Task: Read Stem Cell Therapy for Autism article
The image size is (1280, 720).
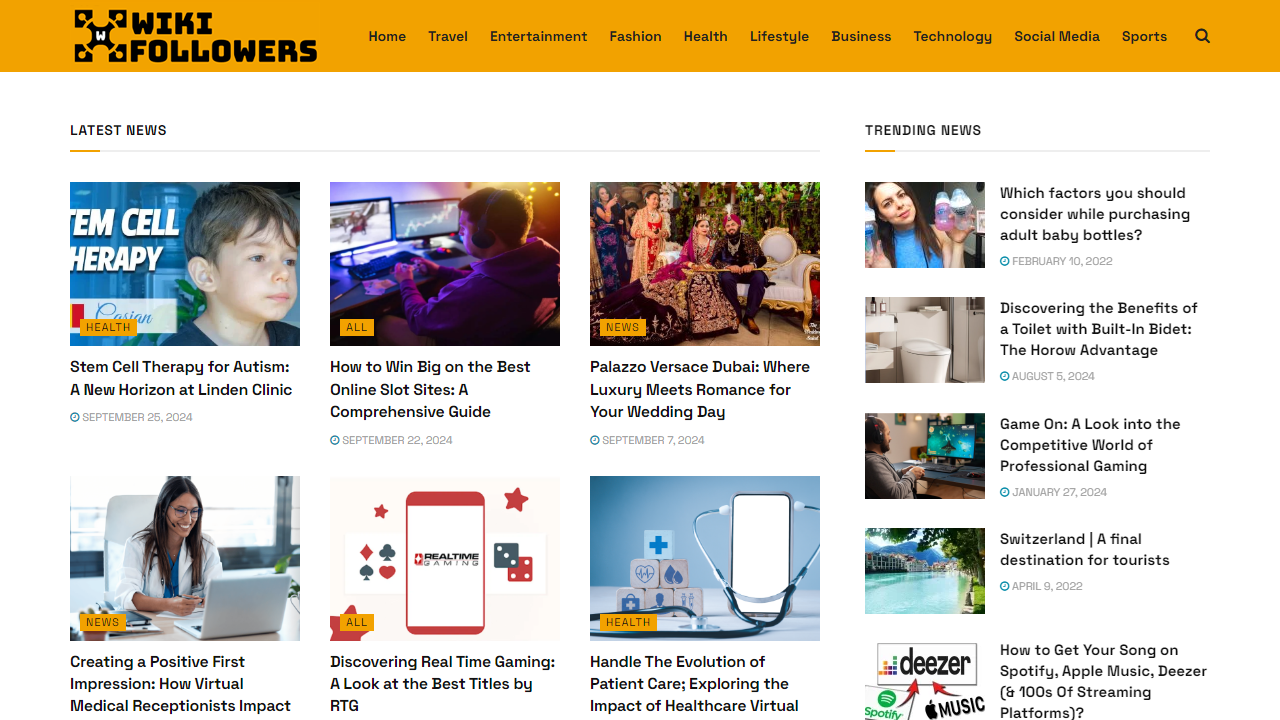Action: click(181, 378)
